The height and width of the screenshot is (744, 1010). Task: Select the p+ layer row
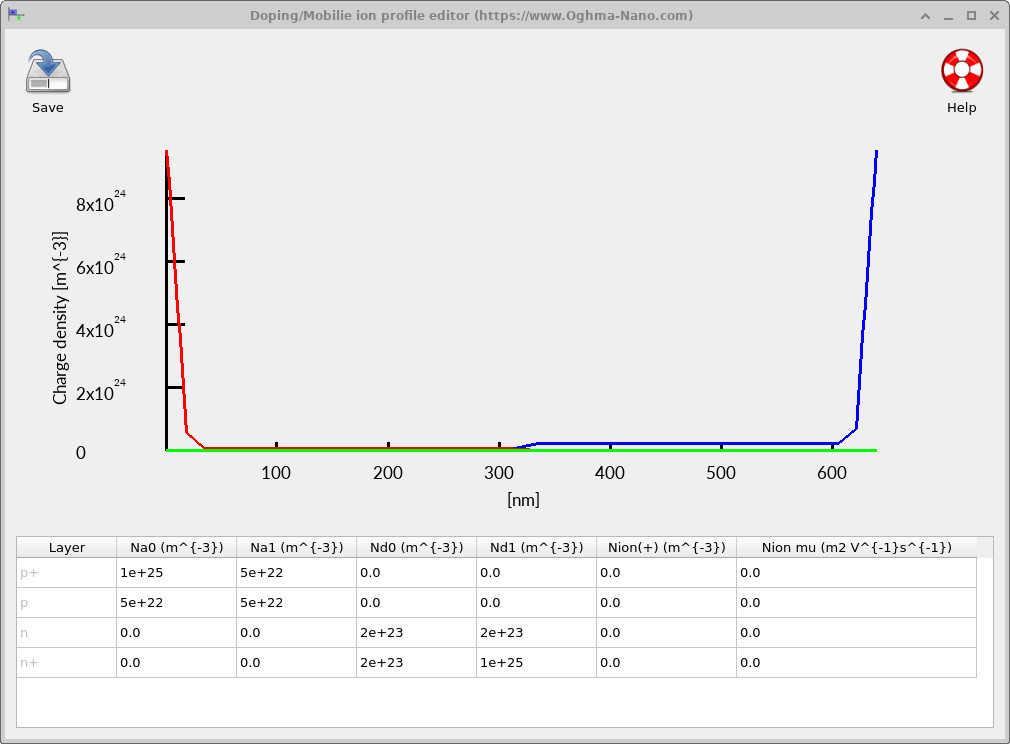[x=65, y=572]
